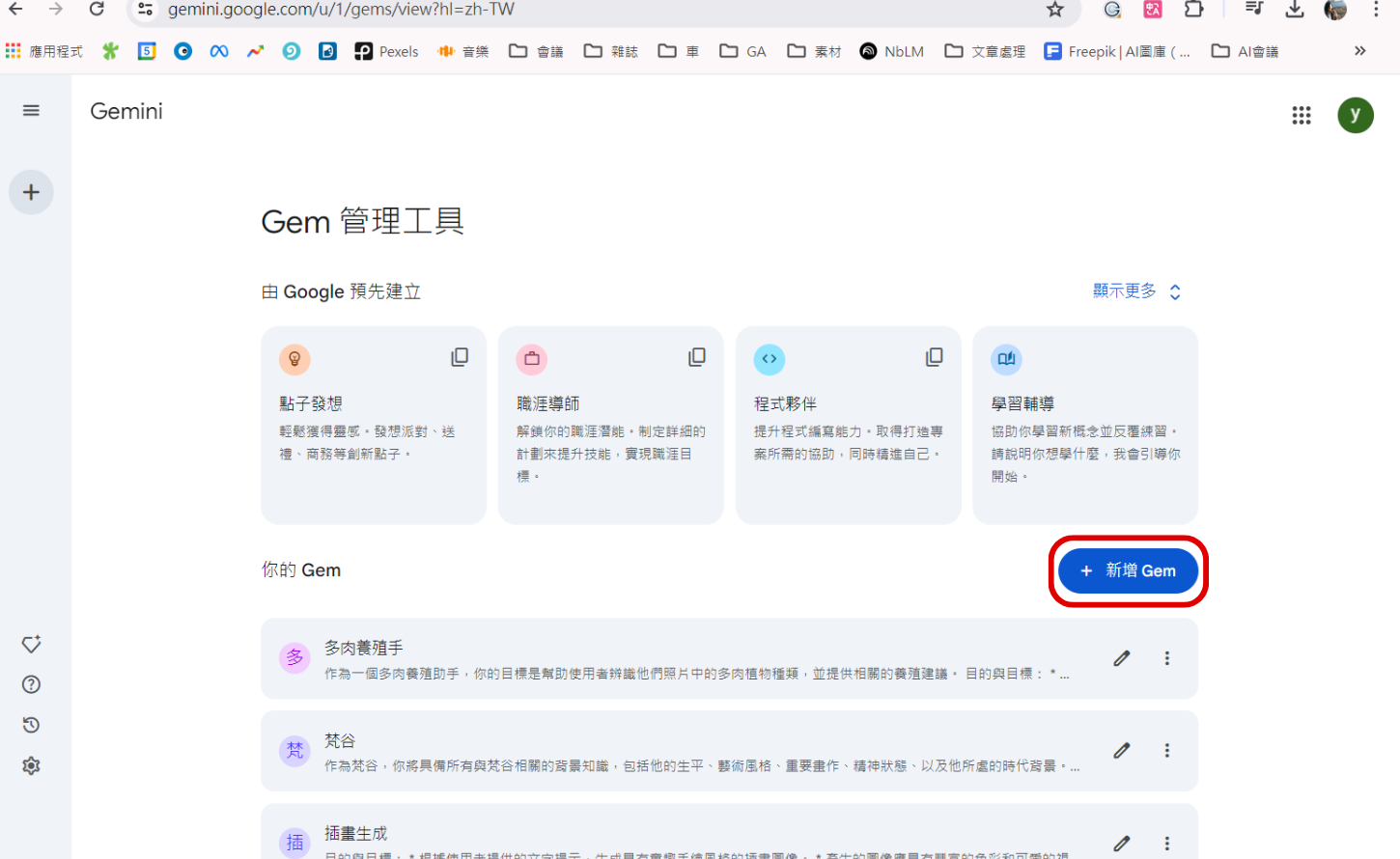
Task: Open the 職涯導師 Gem card
Action: (x=611, y=426)
